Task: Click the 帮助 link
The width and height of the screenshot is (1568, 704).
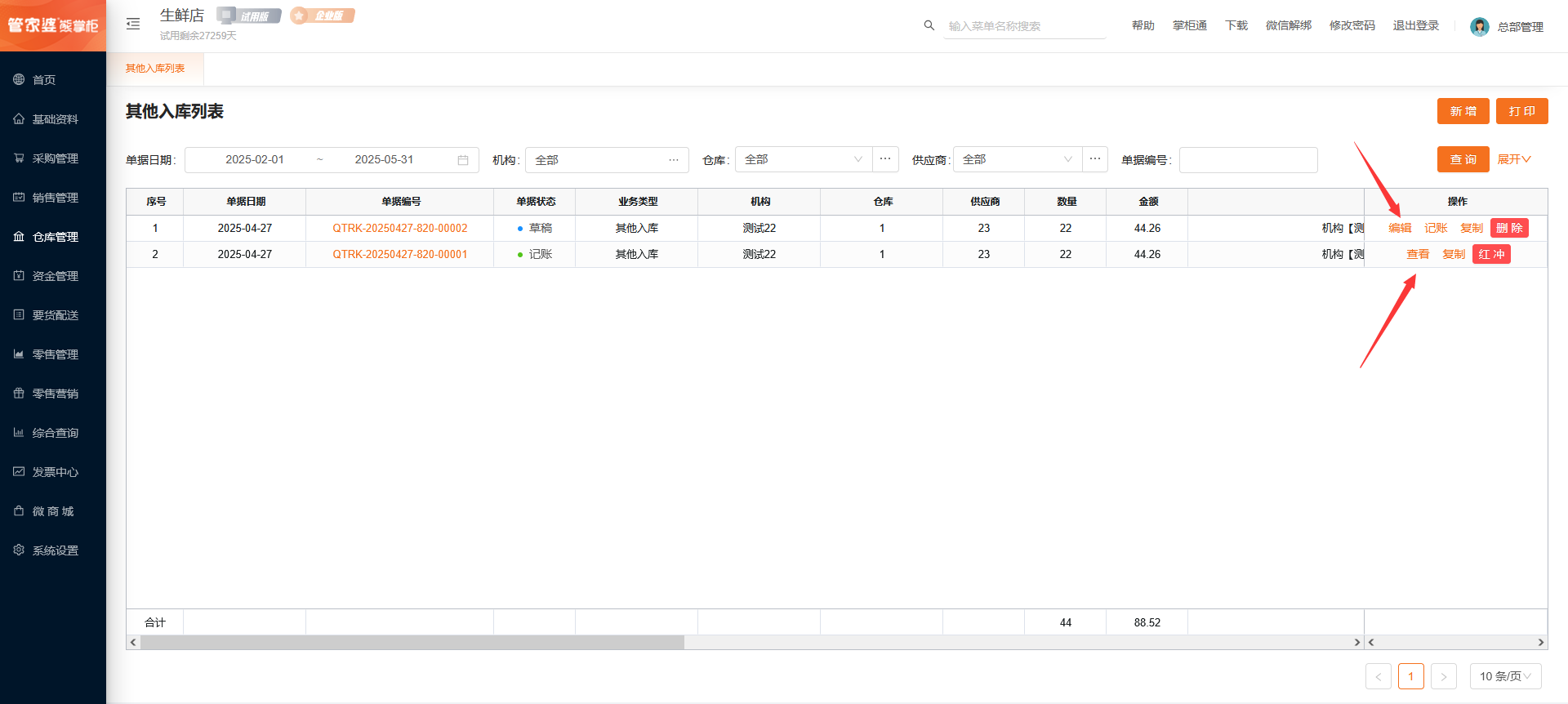Action: point(1143,25)
